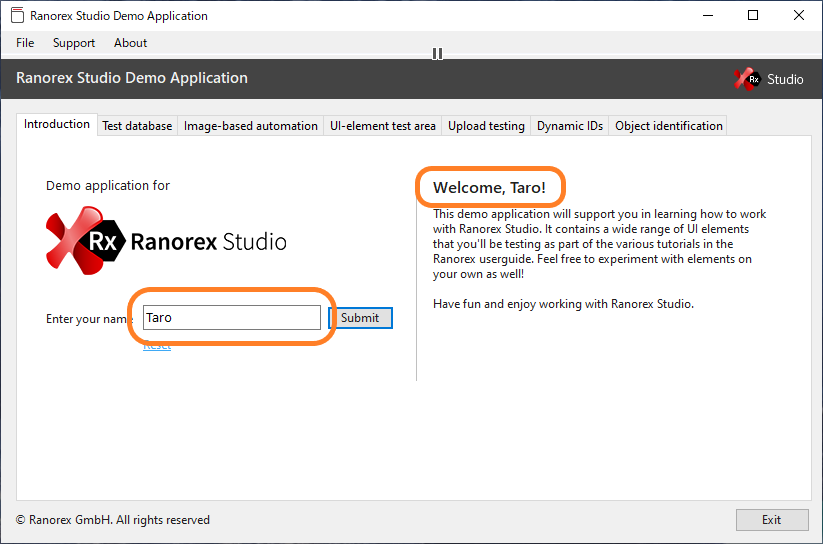Click the Reset link below the name field
823x544 pixels.
(157, 345)
